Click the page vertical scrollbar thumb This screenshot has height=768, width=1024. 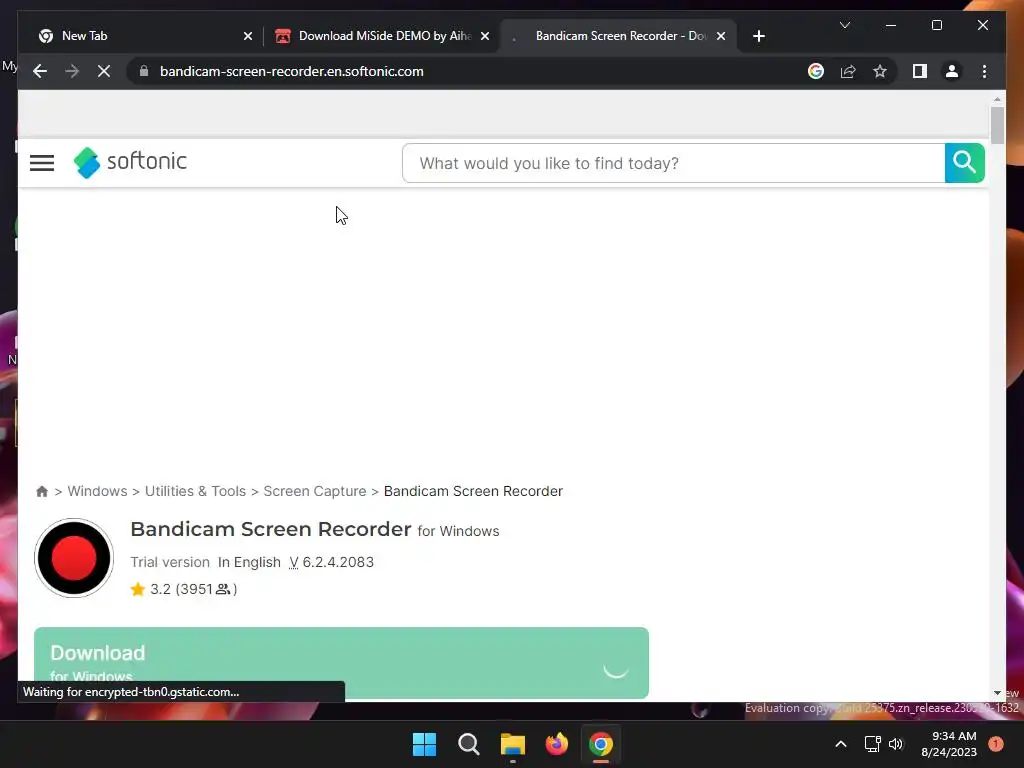997,125
